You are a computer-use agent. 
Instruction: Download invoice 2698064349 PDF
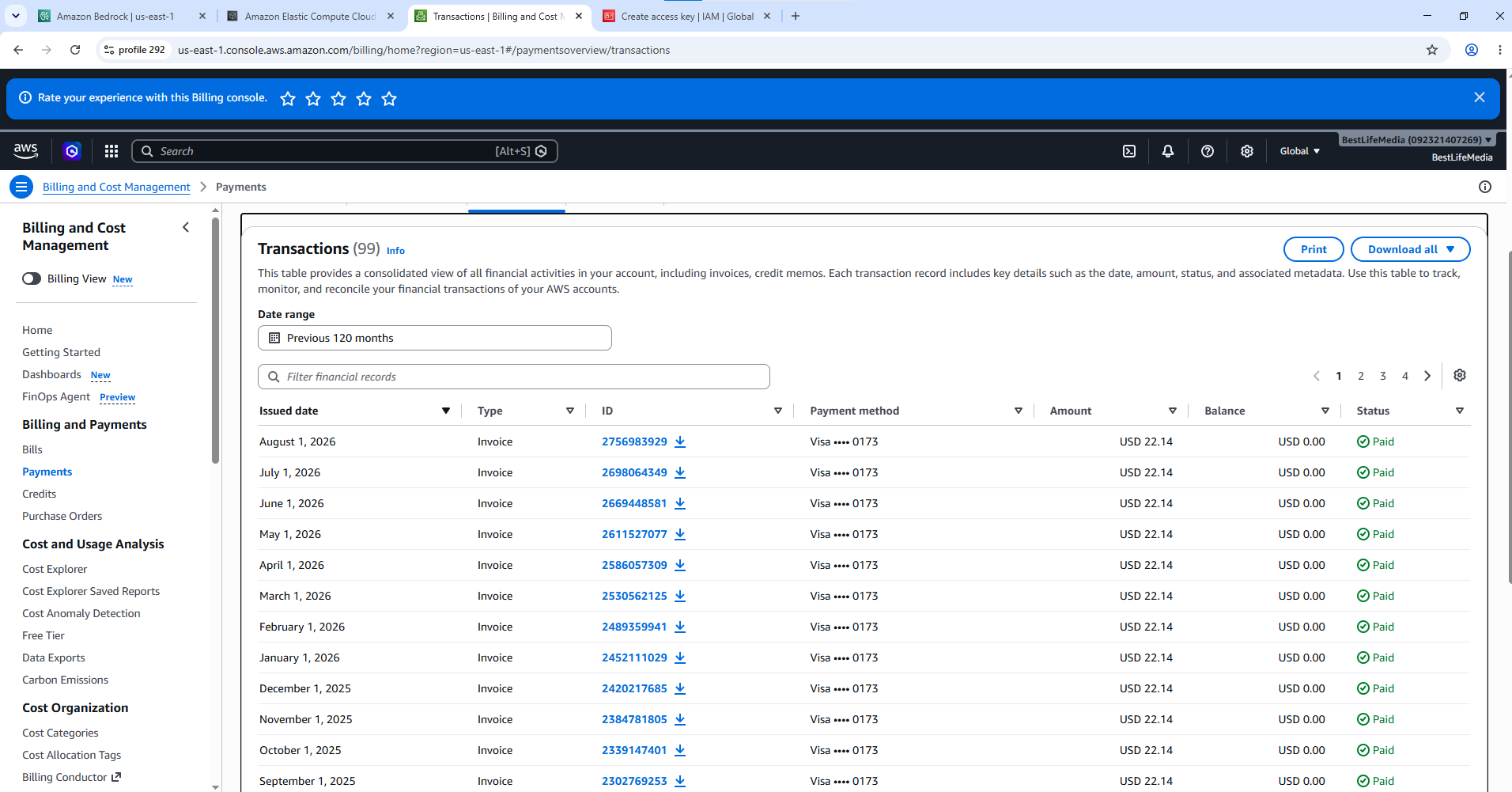pos(680,472)
